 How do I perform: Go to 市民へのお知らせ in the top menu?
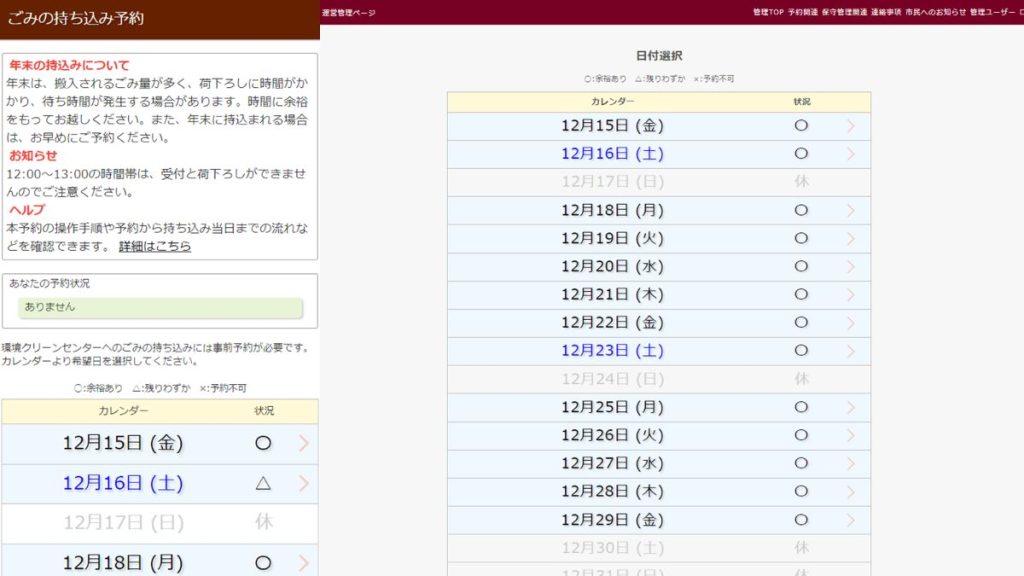[935, 12]
